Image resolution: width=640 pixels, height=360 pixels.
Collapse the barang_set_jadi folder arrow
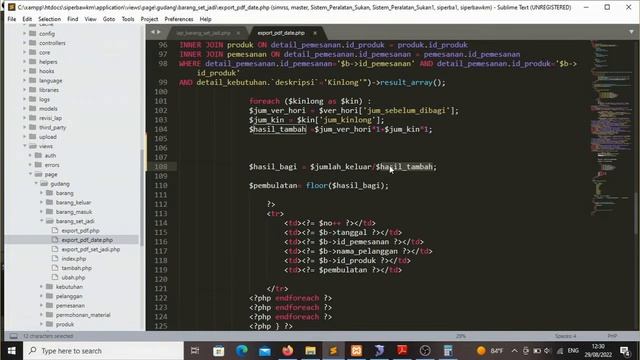42,221
